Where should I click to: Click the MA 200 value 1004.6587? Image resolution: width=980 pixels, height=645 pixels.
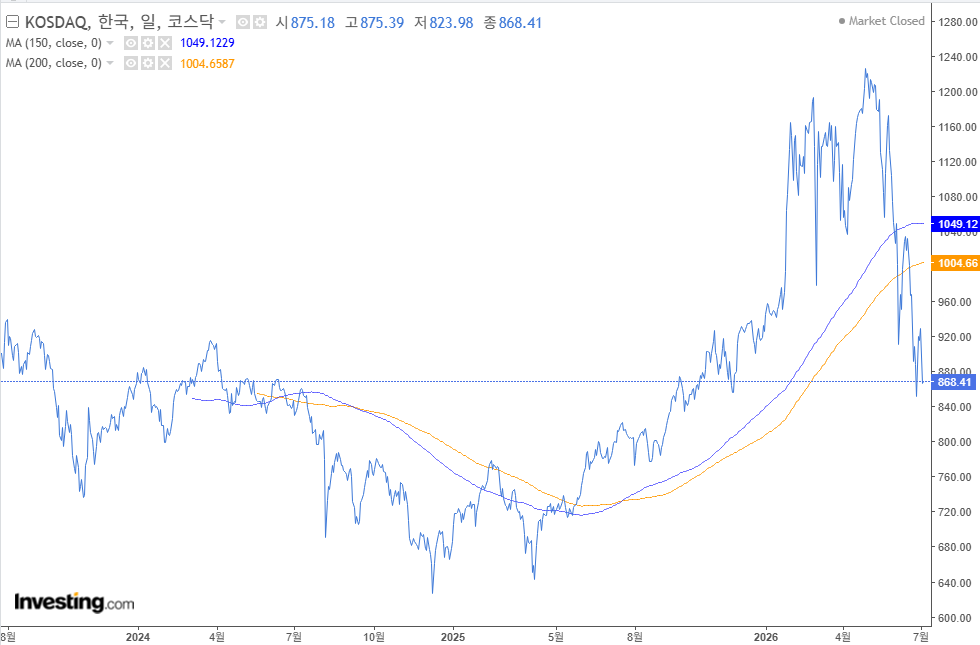pyautogui.click(x=208, y=64)
